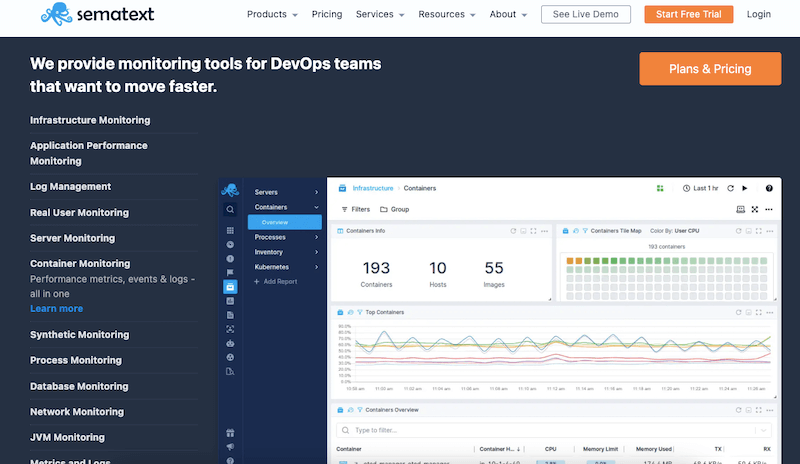This screenshot has height=464, width=800.
Task: Expand the Processes section in sidebar
Action: tap(286, 237)
